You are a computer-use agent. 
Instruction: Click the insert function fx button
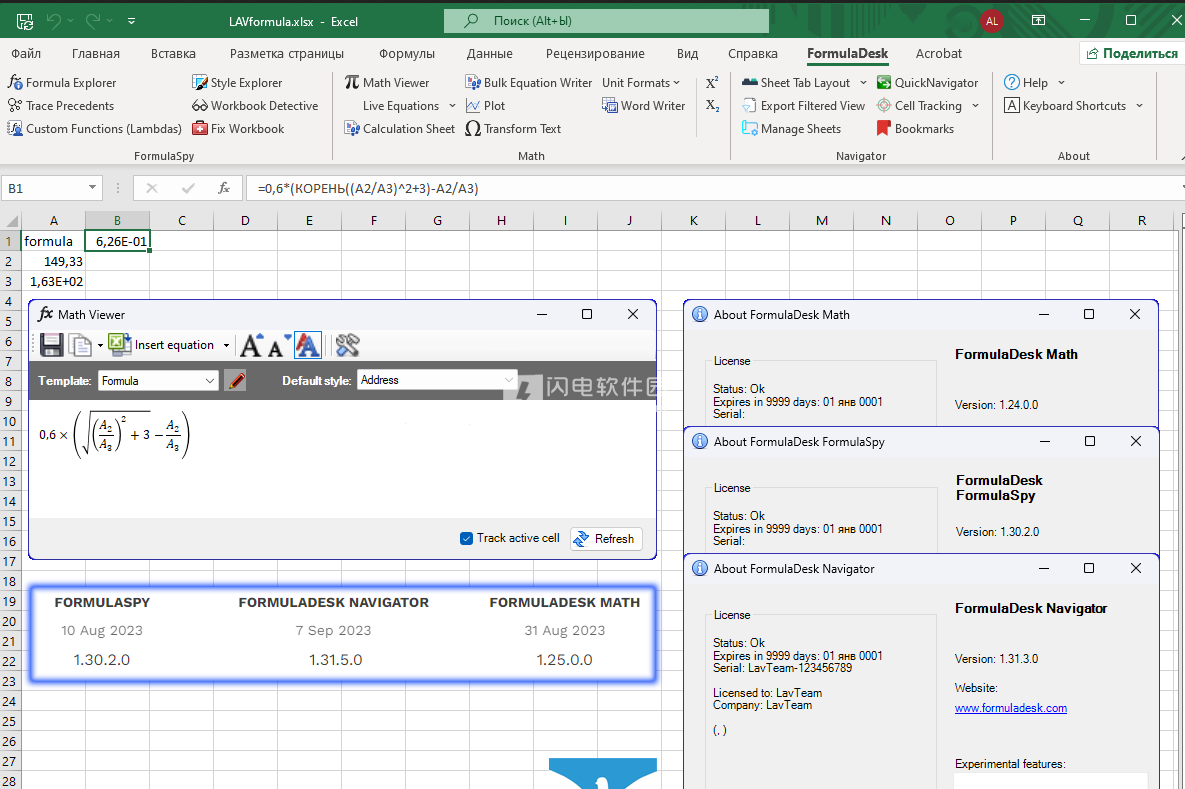point(224,188)
